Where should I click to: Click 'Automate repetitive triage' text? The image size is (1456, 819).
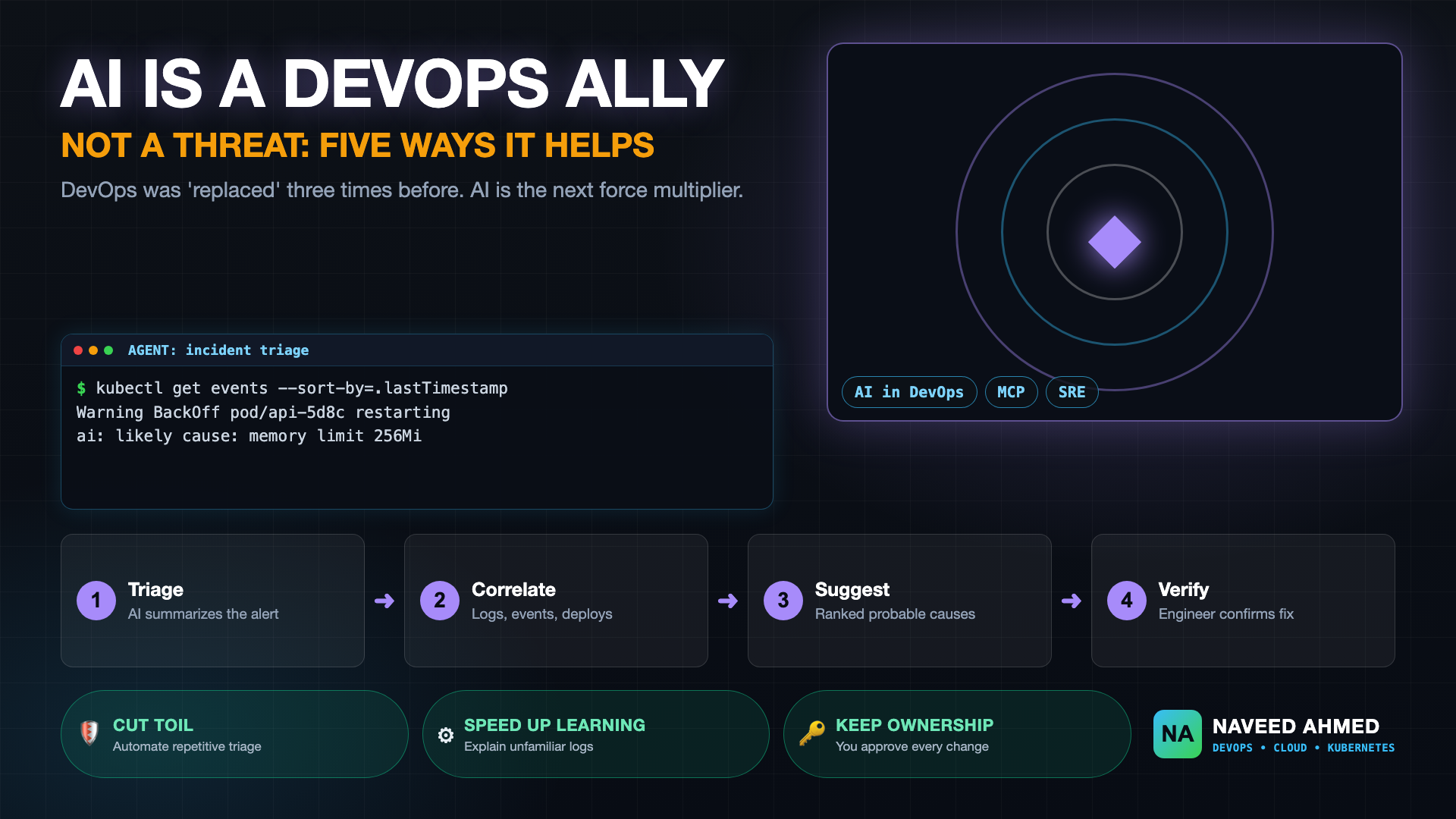[x=187, y=747]
